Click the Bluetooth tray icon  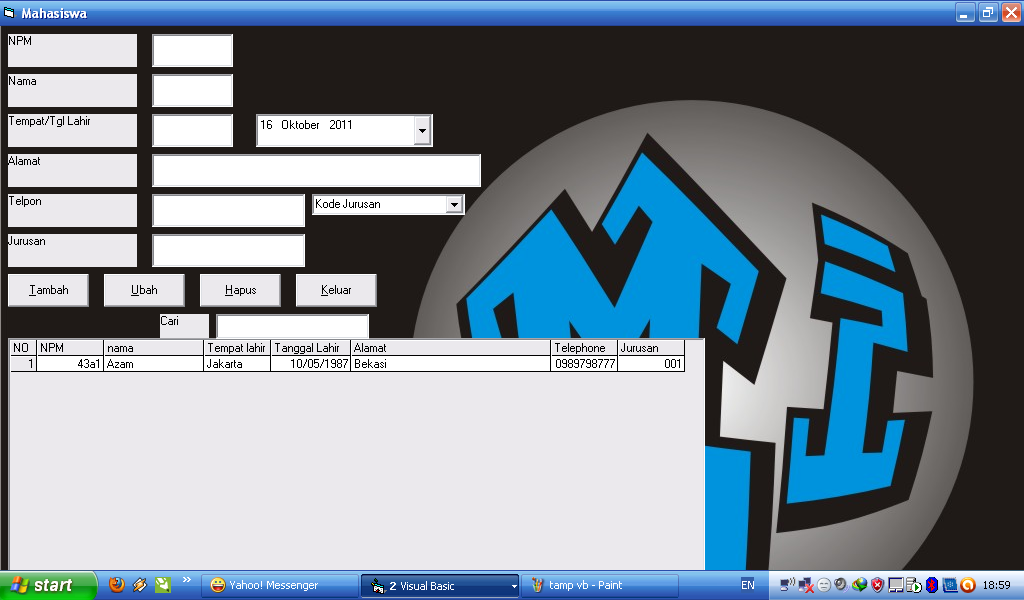click(x=932, y=586)
